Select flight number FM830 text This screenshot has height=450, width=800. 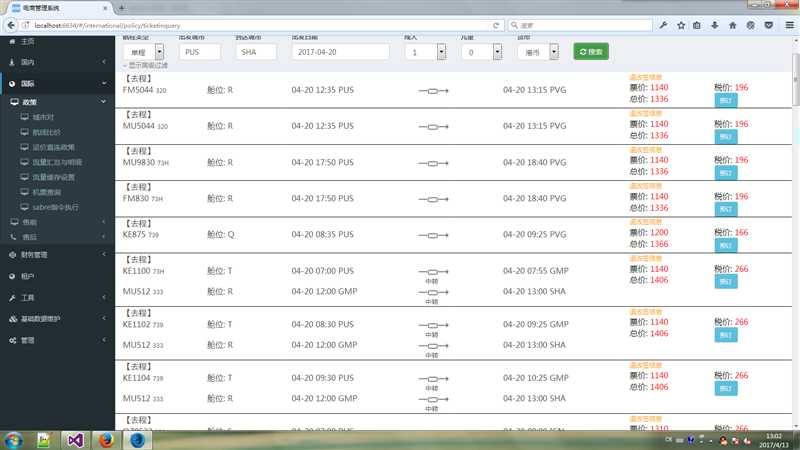coord(136,198)
